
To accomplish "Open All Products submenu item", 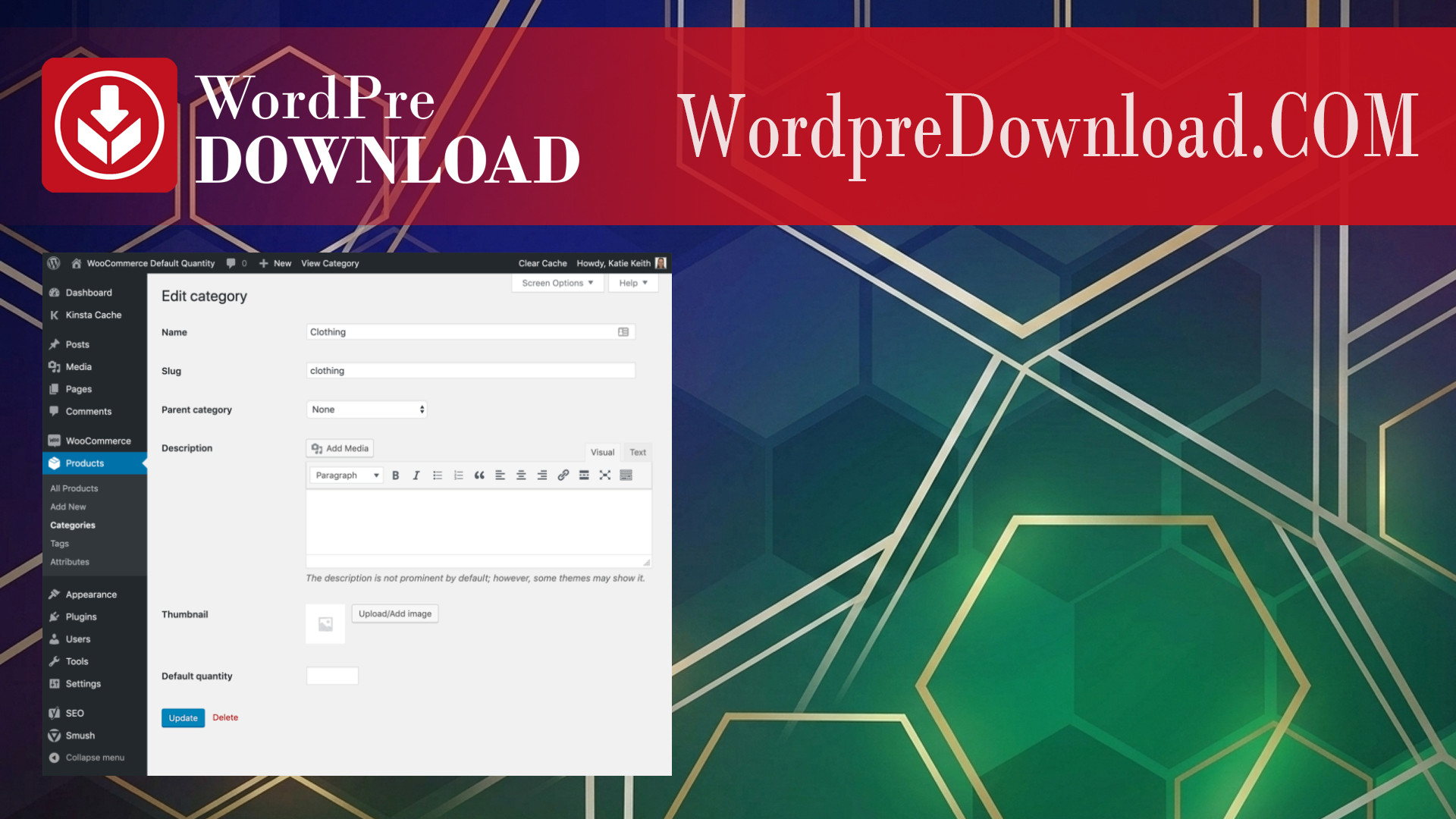I will tap(74, 488).
